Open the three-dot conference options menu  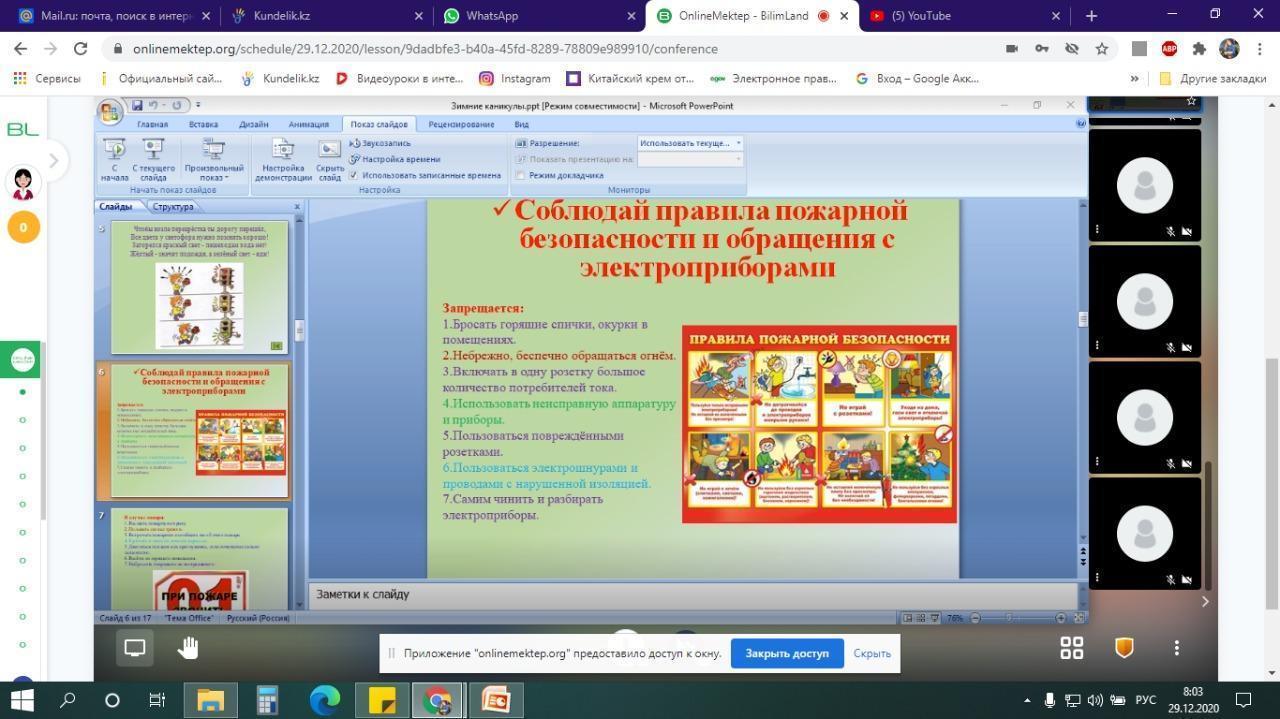pos(1176,648)
